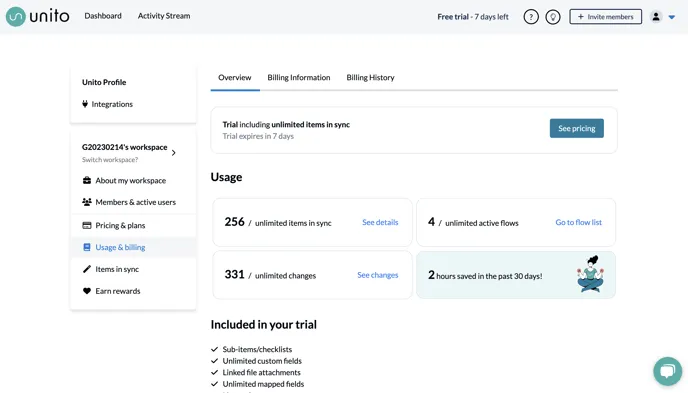688x393 pixels.
Task: Click the About my workspace briefcase icon
Action: pyautogui.click(x=87, y=180)
